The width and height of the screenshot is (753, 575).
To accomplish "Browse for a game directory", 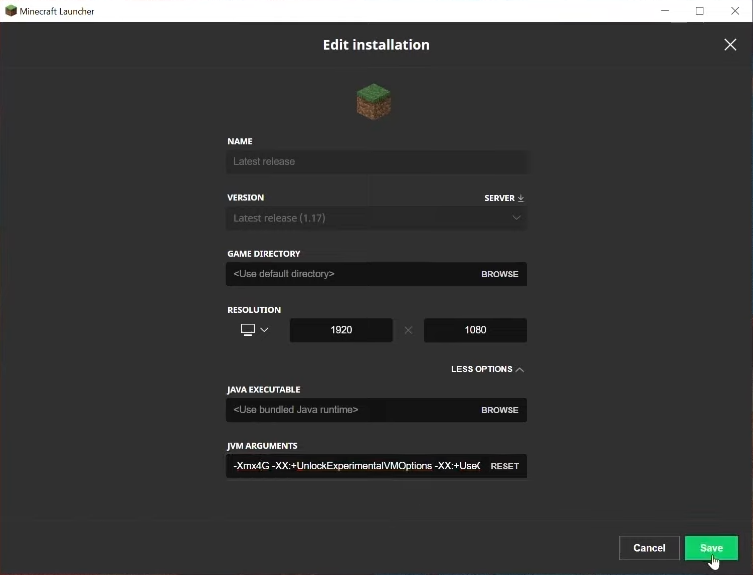I will 499,274.
